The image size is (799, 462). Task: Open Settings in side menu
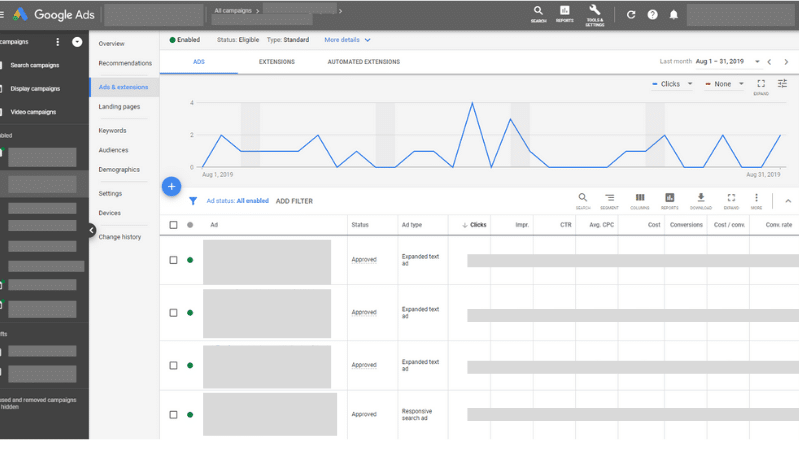[110, 194]
